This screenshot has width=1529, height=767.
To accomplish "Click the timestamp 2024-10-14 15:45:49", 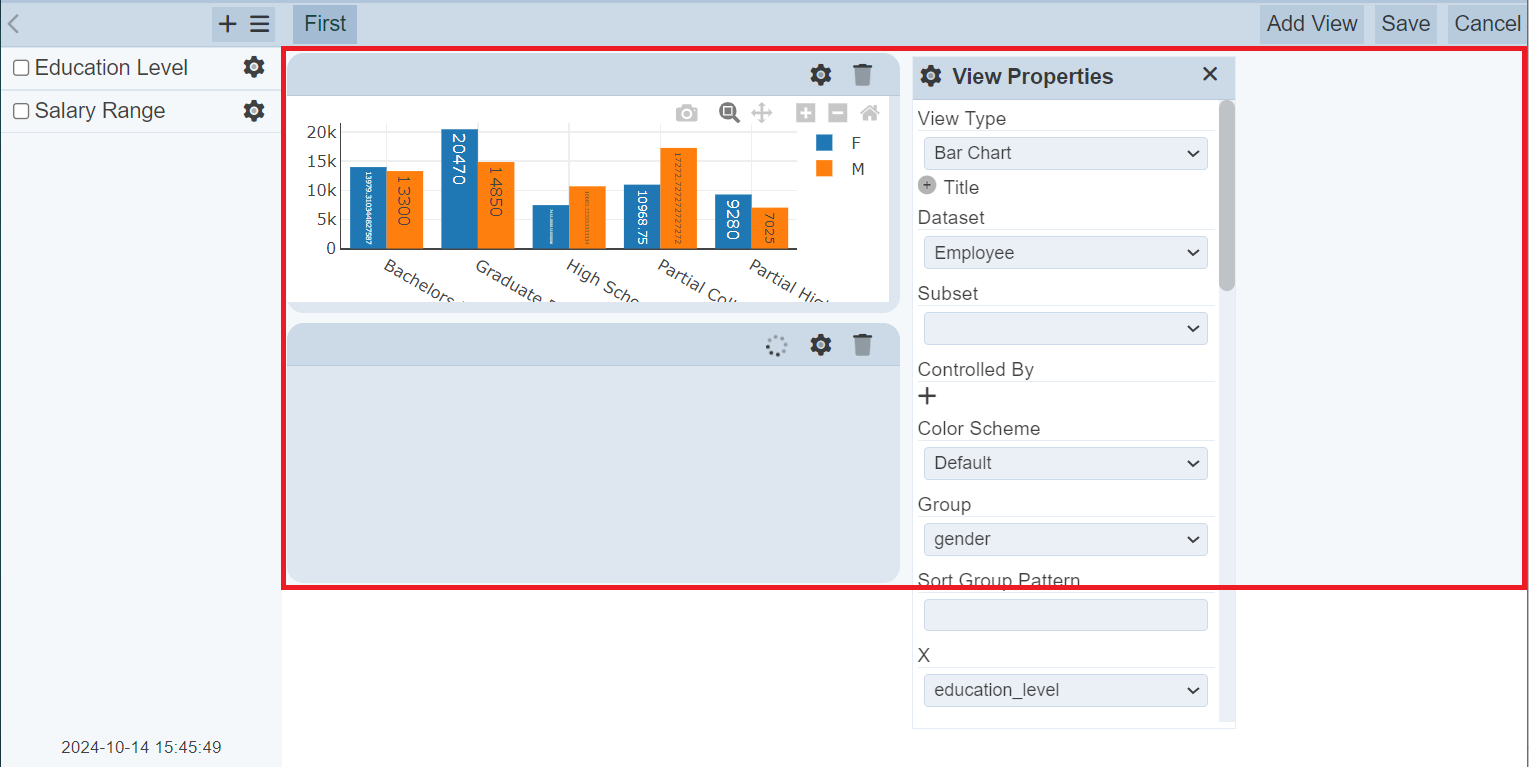I will tap(141, 747).
